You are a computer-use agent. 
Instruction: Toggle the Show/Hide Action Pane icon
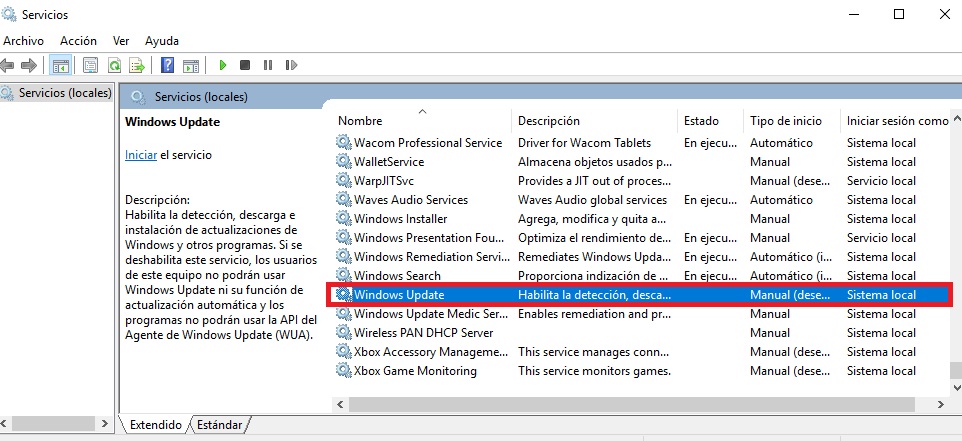190,65
